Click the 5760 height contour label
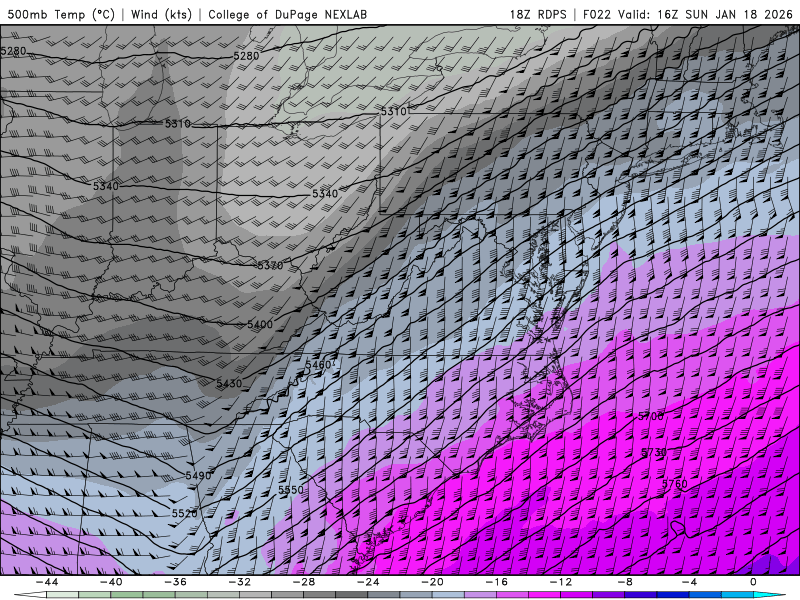 click(674, 484)
